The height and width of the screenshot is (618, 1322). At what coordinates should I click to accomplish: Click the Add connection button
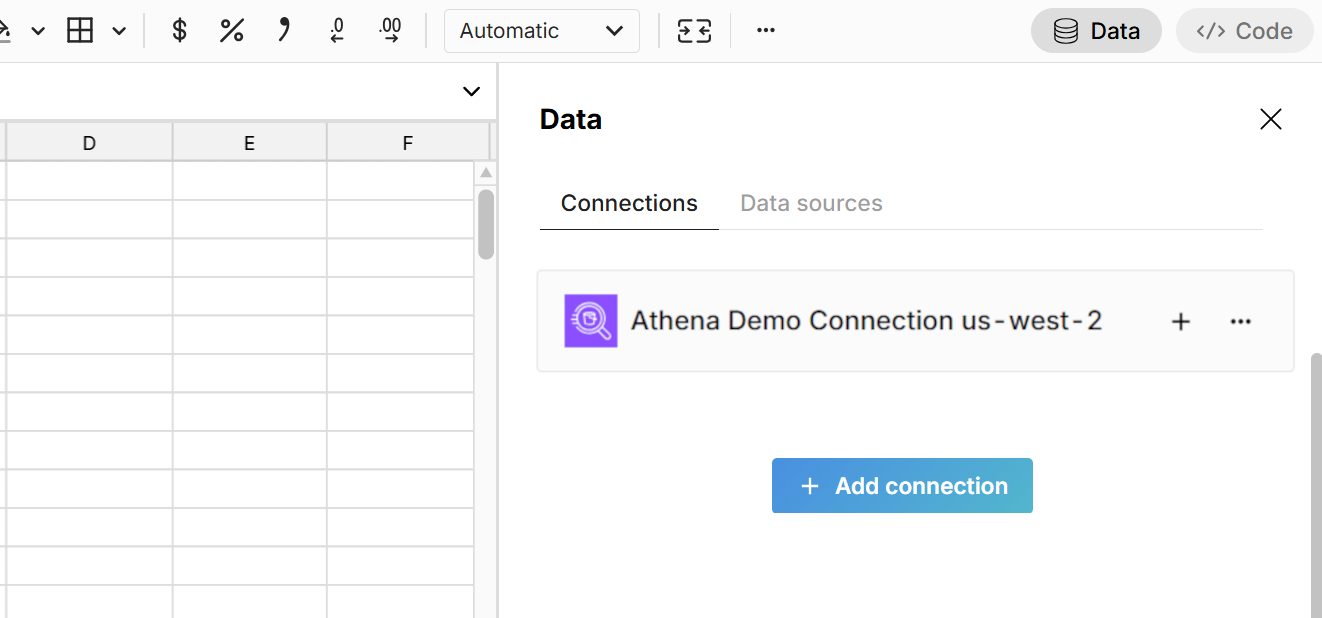point(902,486)
